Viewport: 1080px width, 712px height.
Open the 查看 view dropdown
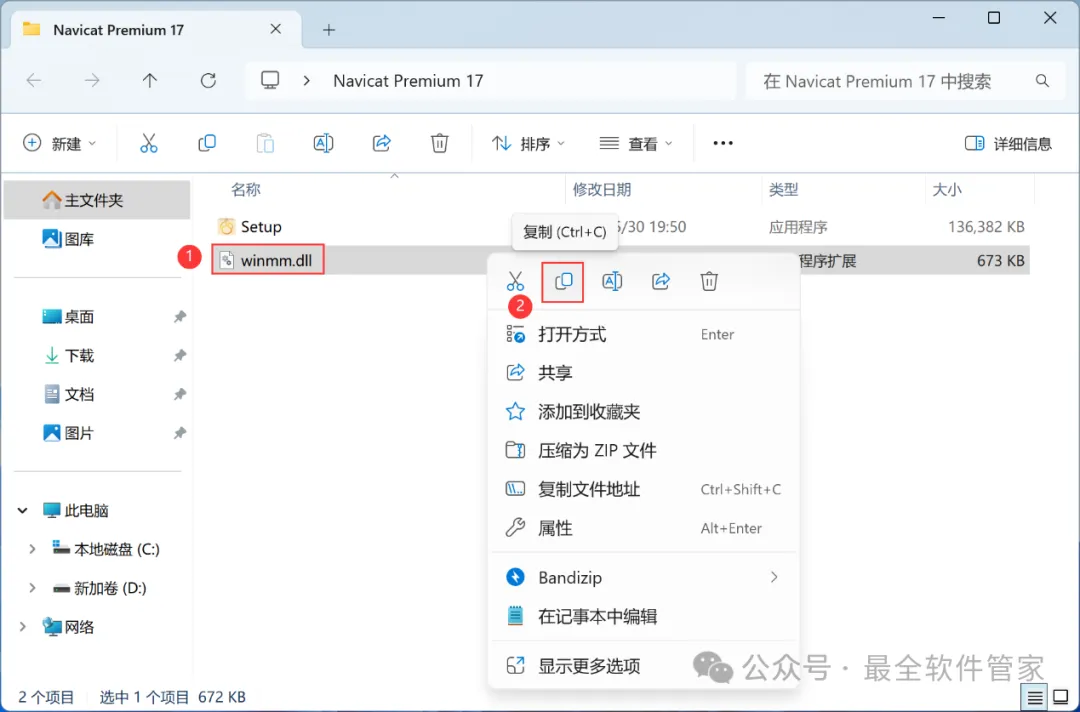tap(636, 143)
